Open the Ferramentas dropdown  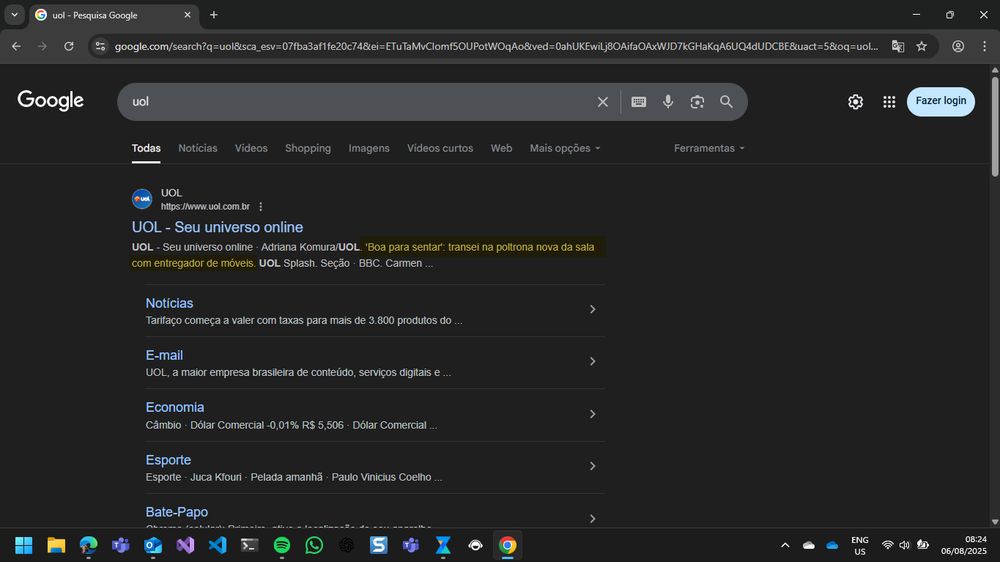[x=709, y=148]
